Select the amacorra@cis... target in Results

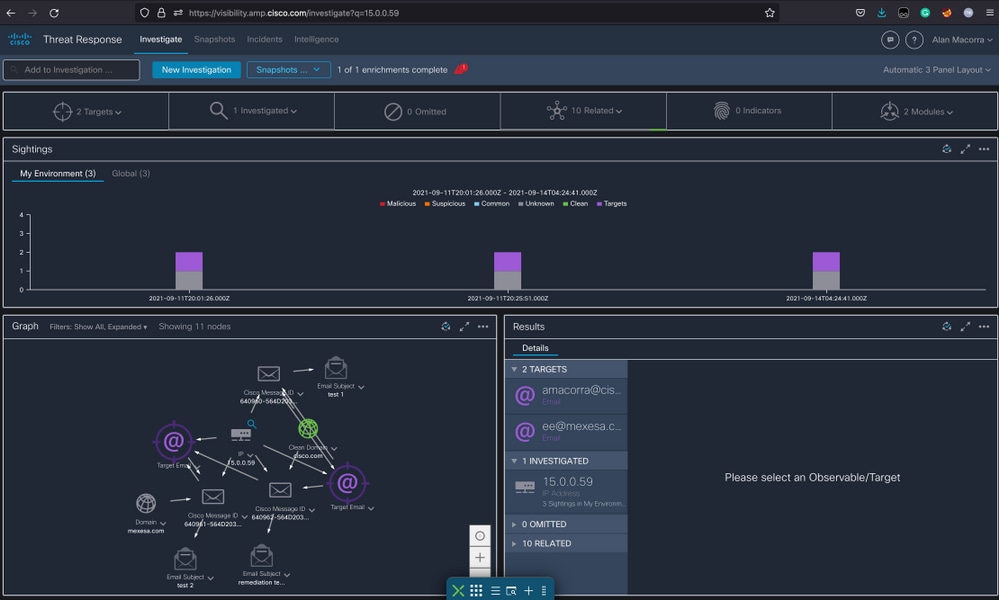566,396
